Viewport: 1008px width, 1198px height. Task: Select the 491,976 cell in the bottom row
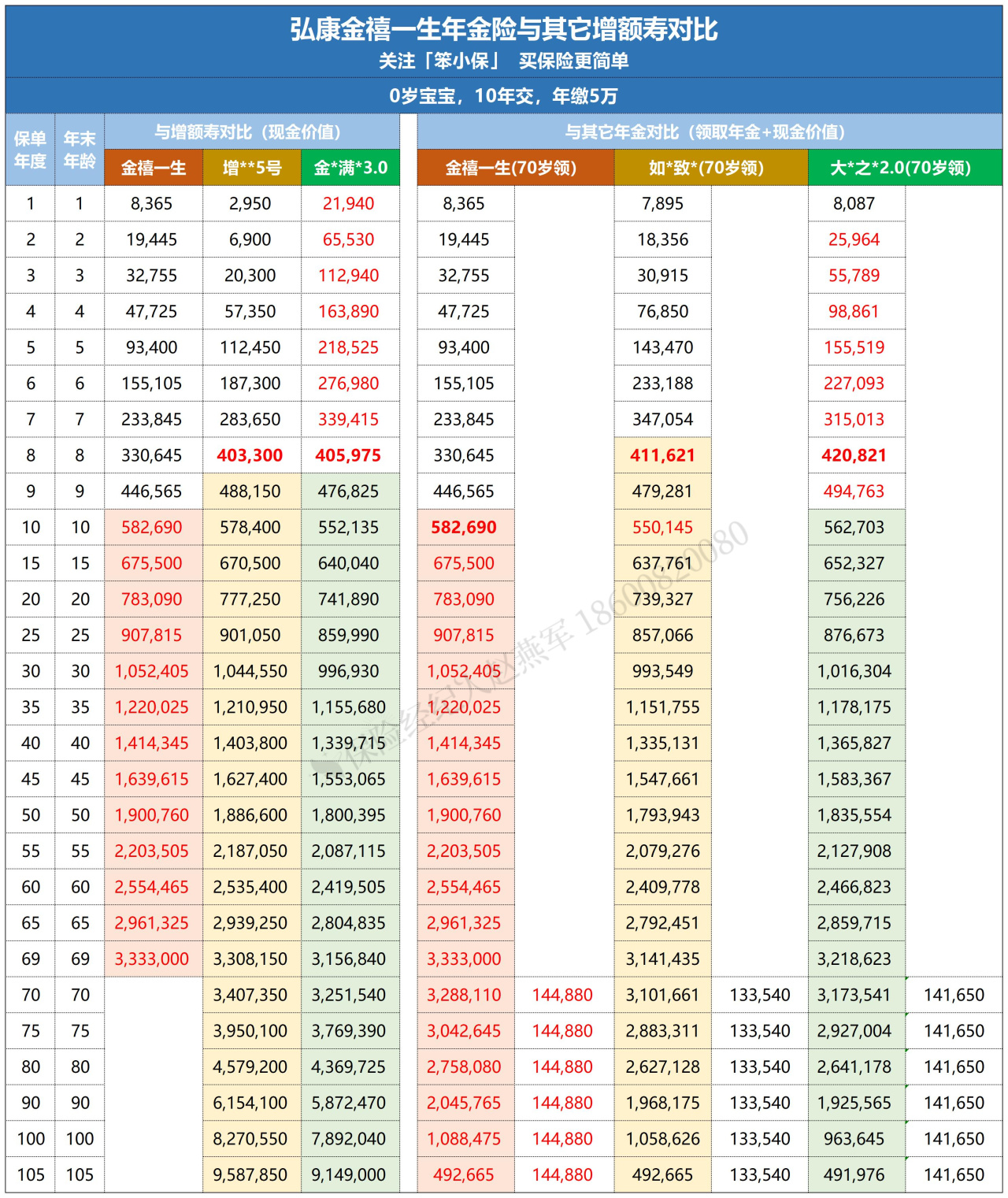(854, 1174)
